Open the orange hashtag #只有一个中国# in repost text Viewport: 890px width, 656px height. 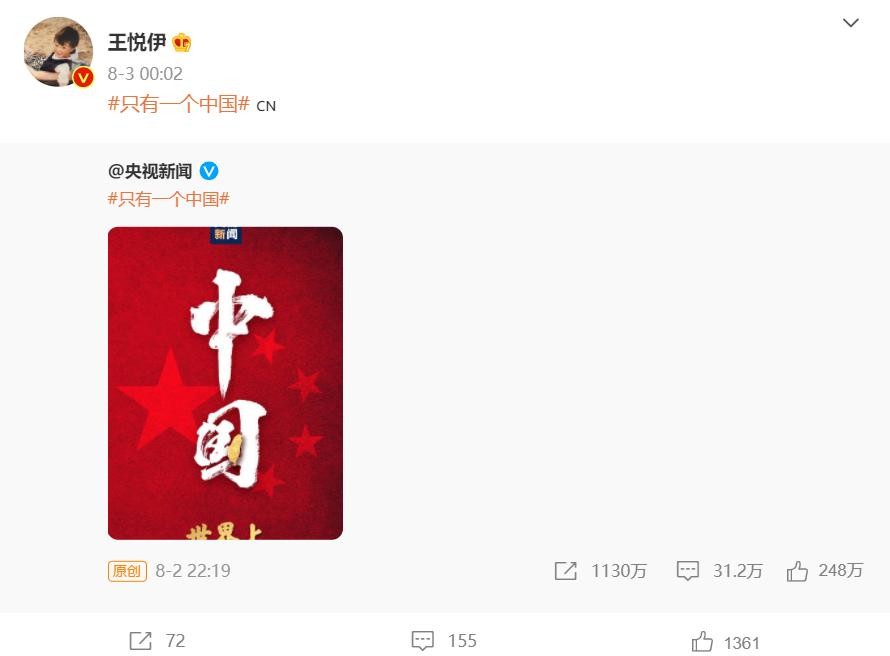pyautogui.click(x=179, y=104)
